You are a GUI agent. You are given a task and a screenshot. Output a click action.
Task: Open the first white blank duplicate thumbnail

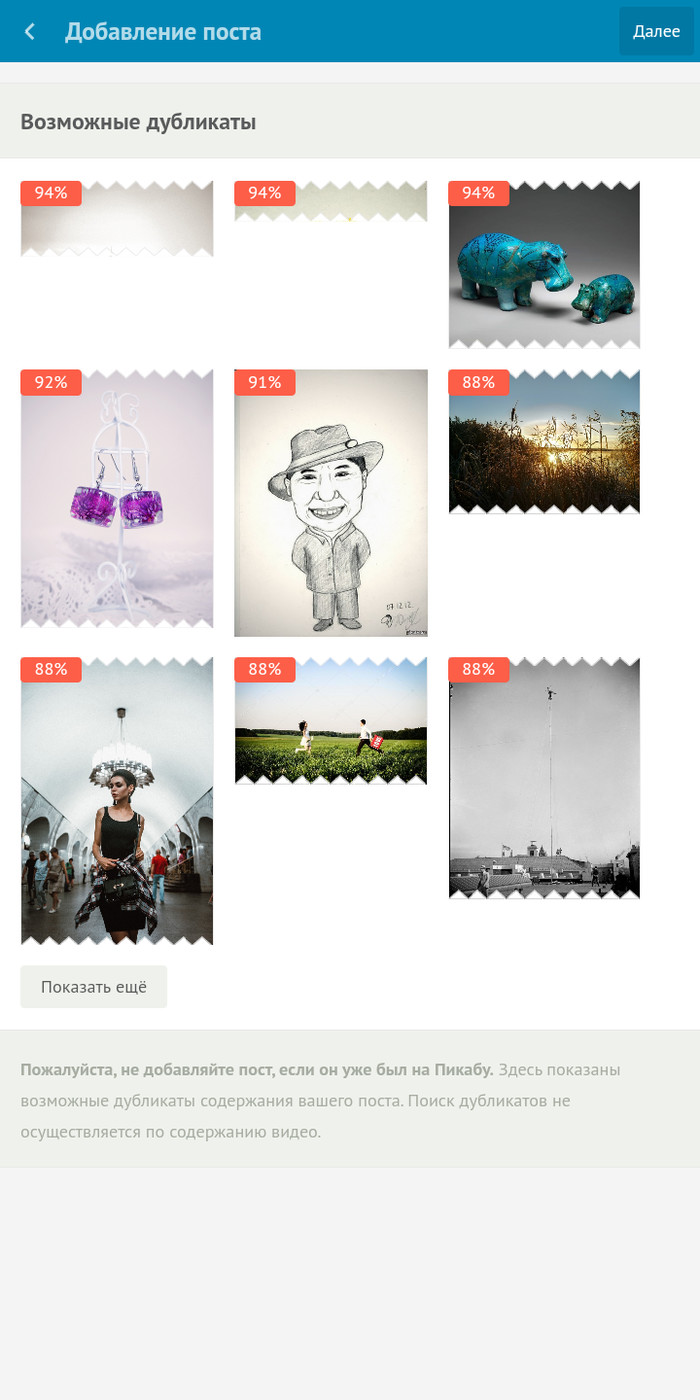coord(117,219)
